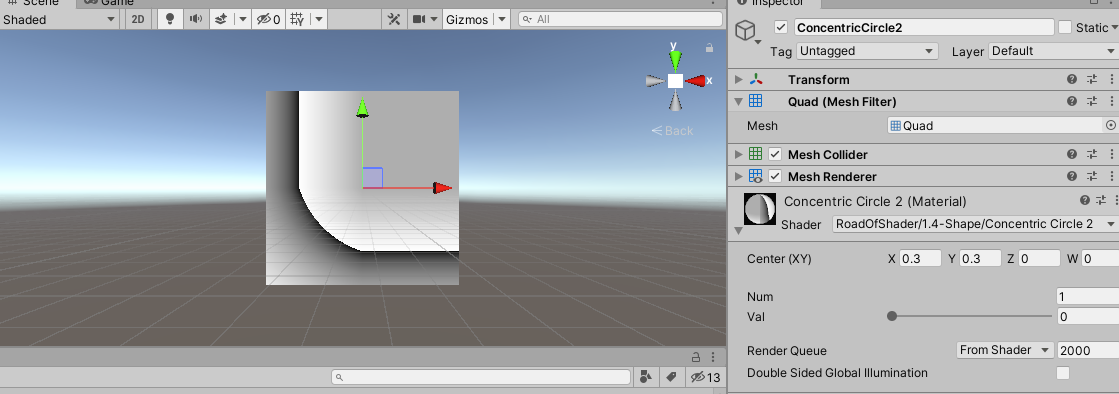
Task: Switch scene to 2D view
Action: tap(138, 19)
